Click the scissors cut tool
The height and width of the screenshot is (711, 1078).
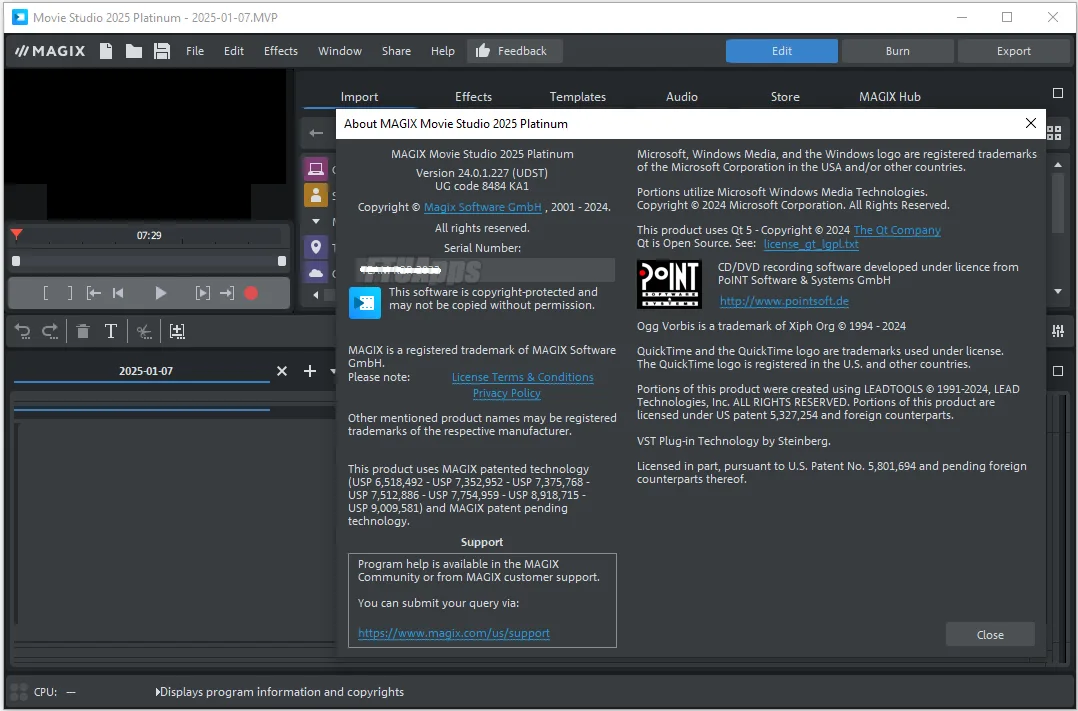[x=144, y=332]
